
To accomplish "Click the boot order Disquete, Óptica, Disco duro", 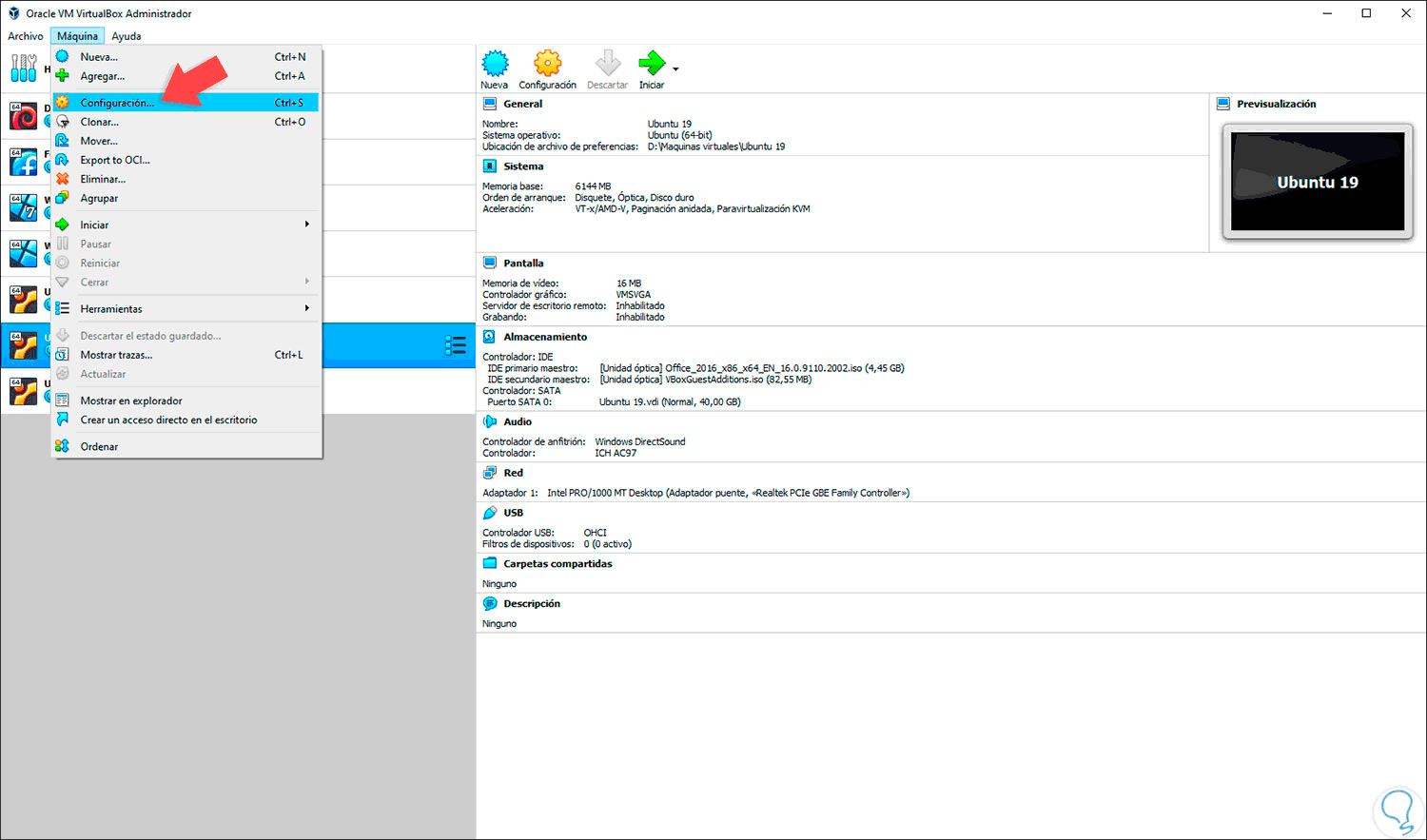I will point(635,198).
